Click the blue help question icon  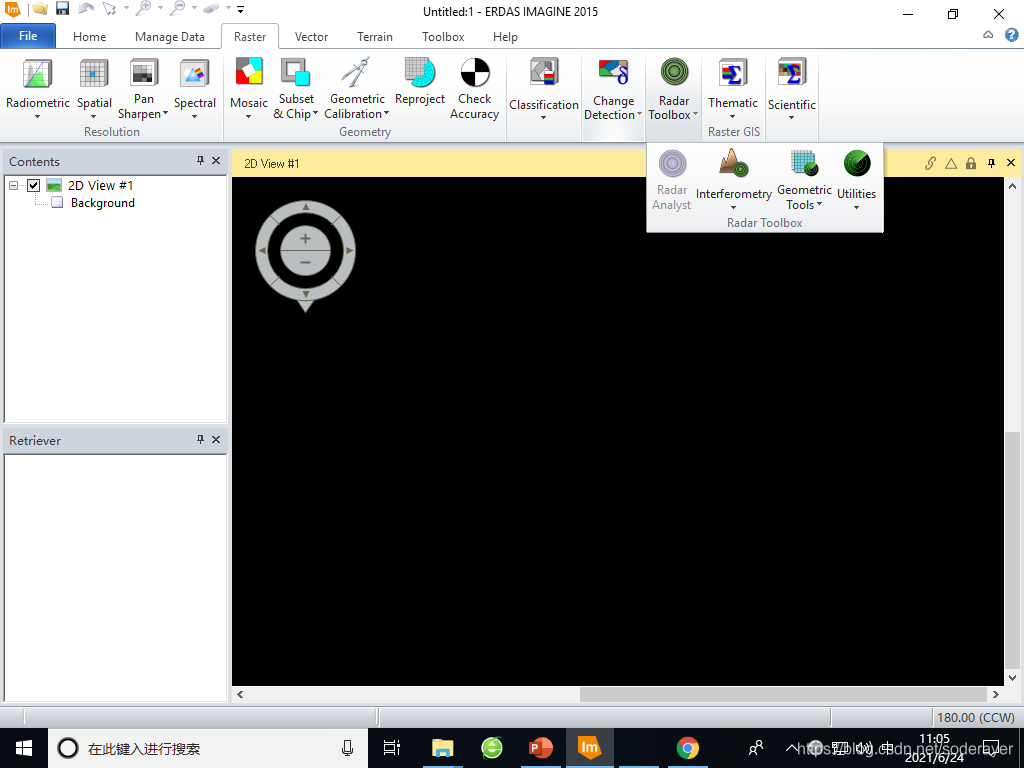tap(1012, 35)
